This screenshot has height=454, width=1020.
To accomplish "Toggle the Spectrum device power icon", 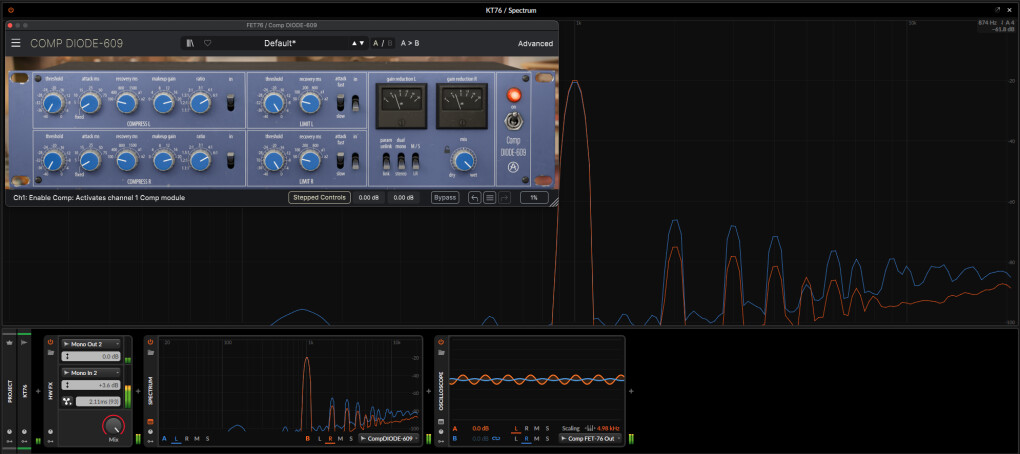I will (151, 342).
